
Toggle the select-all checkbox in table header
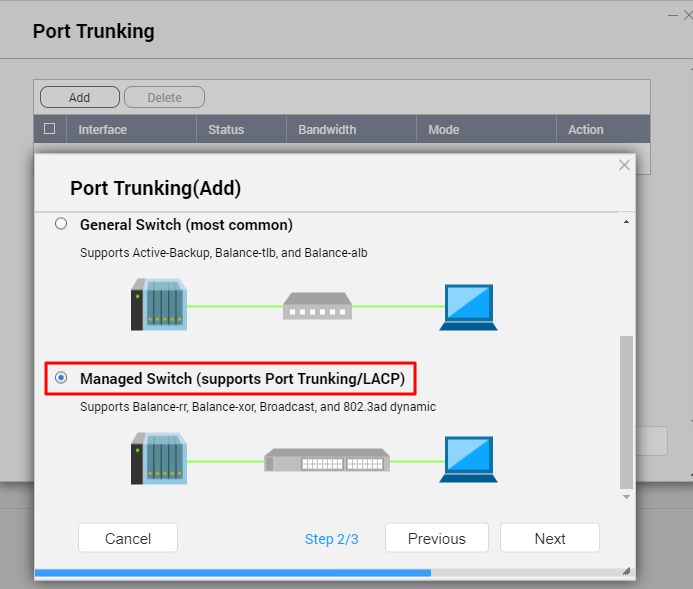50,129
